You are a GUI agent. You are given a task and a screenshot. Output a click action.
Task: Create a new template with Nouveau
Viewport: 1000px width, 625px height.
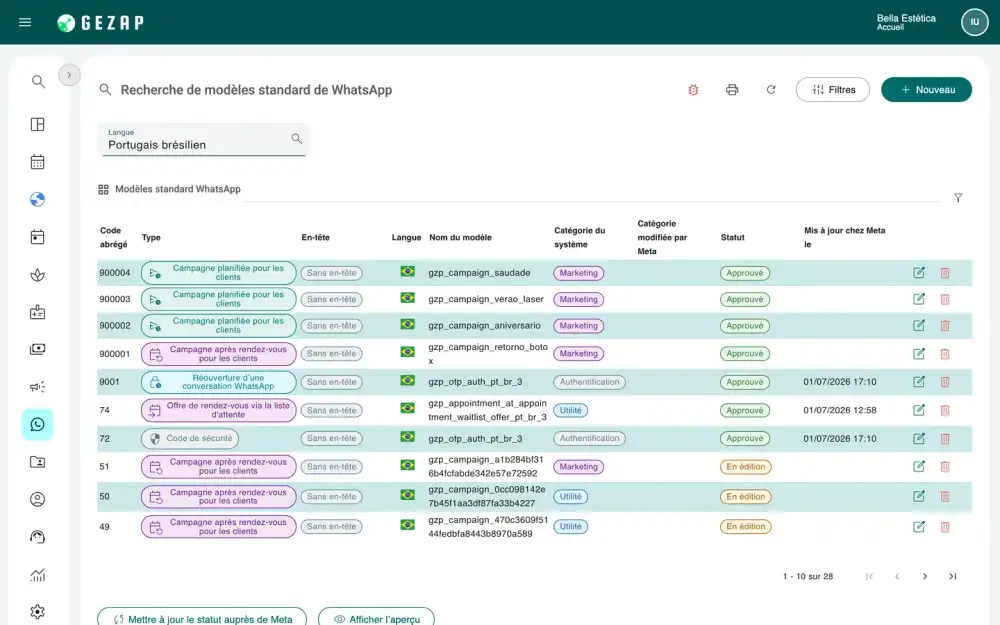926,90
